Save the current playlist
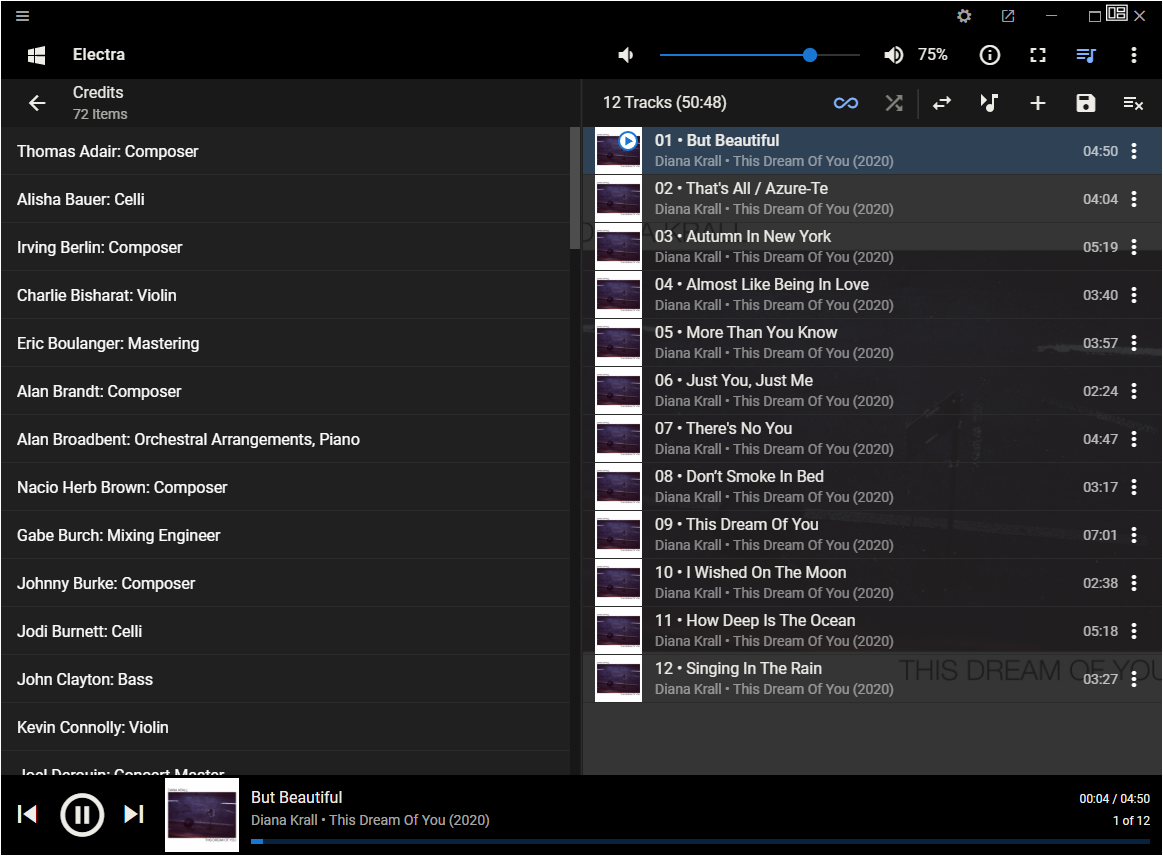Screen dimensions: 1163x856 pyautogui.click(x=1085, y=103)
